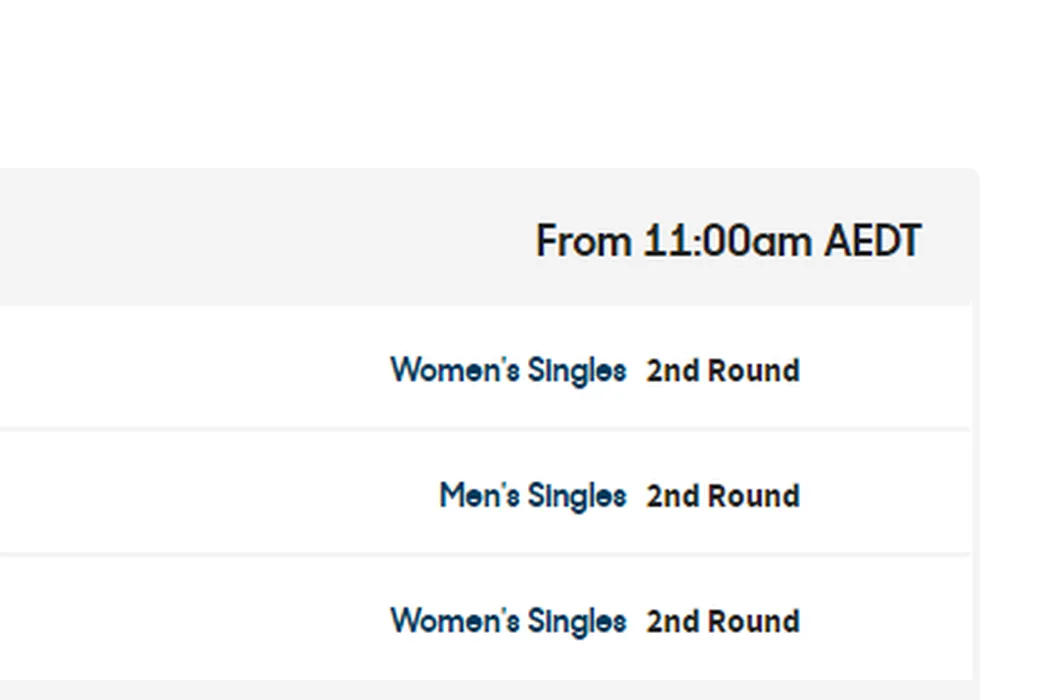The width and height of the screenshot is (1050, 700).
Task: Click "Singles" in the Men's Singles label
Action: (x=577, y=496)
